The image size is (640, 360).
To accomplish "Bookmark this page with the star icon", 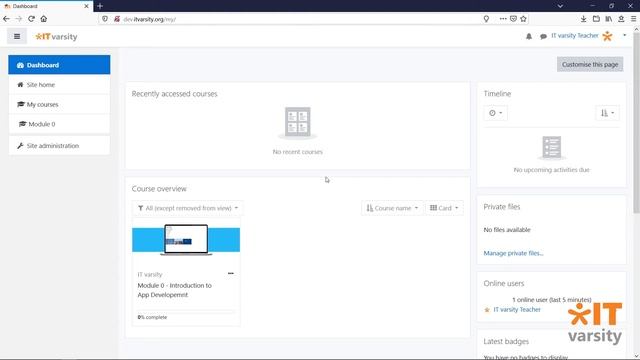I will click(x=523, y=19).
